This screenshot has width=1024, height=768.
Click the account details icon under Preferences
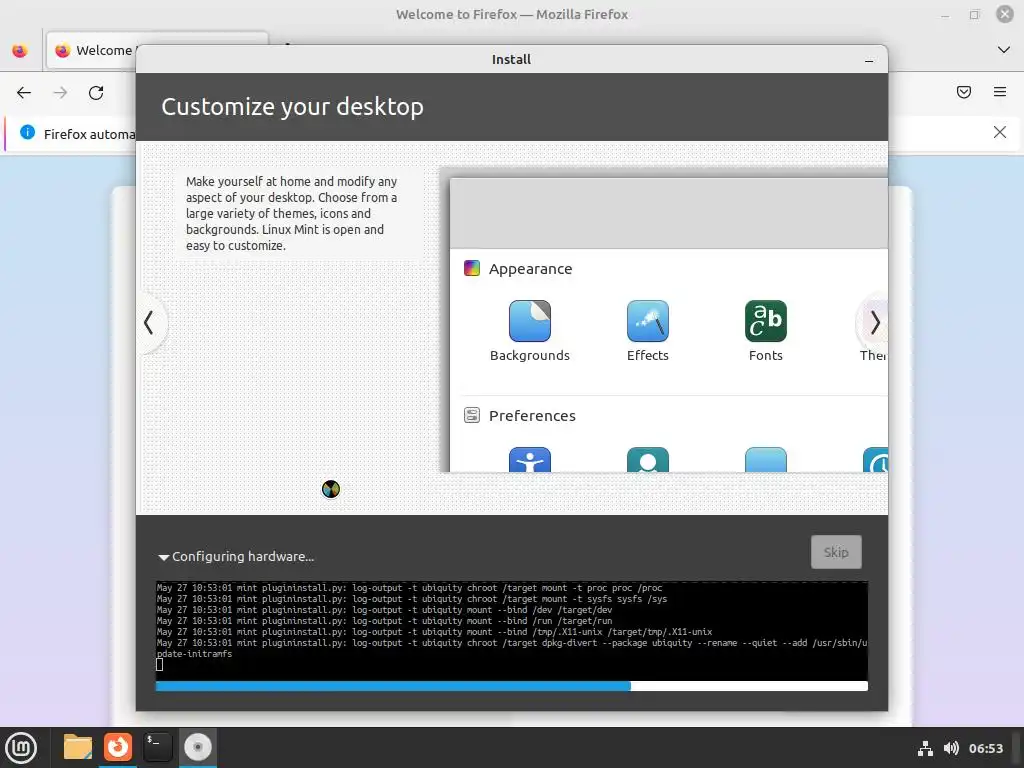pyautogui.click(x=647, y=460)
